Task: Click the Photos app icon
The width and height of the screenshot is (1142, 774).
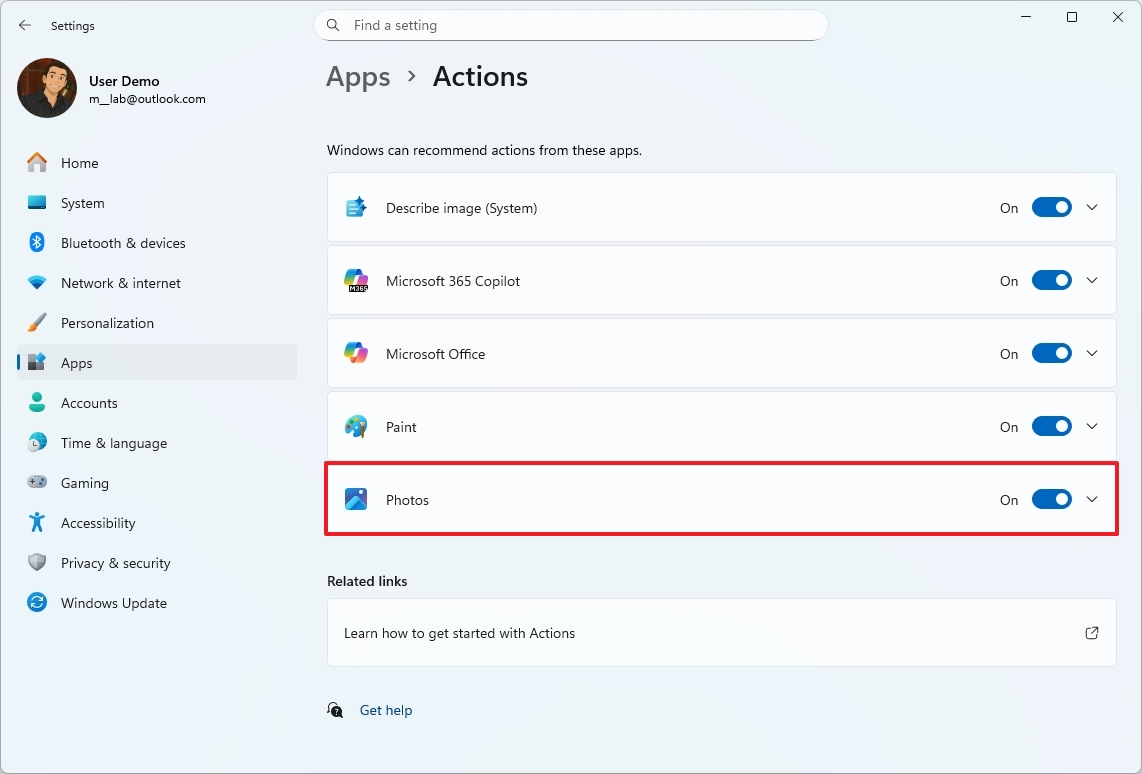Action: click(x=356, y=499)
